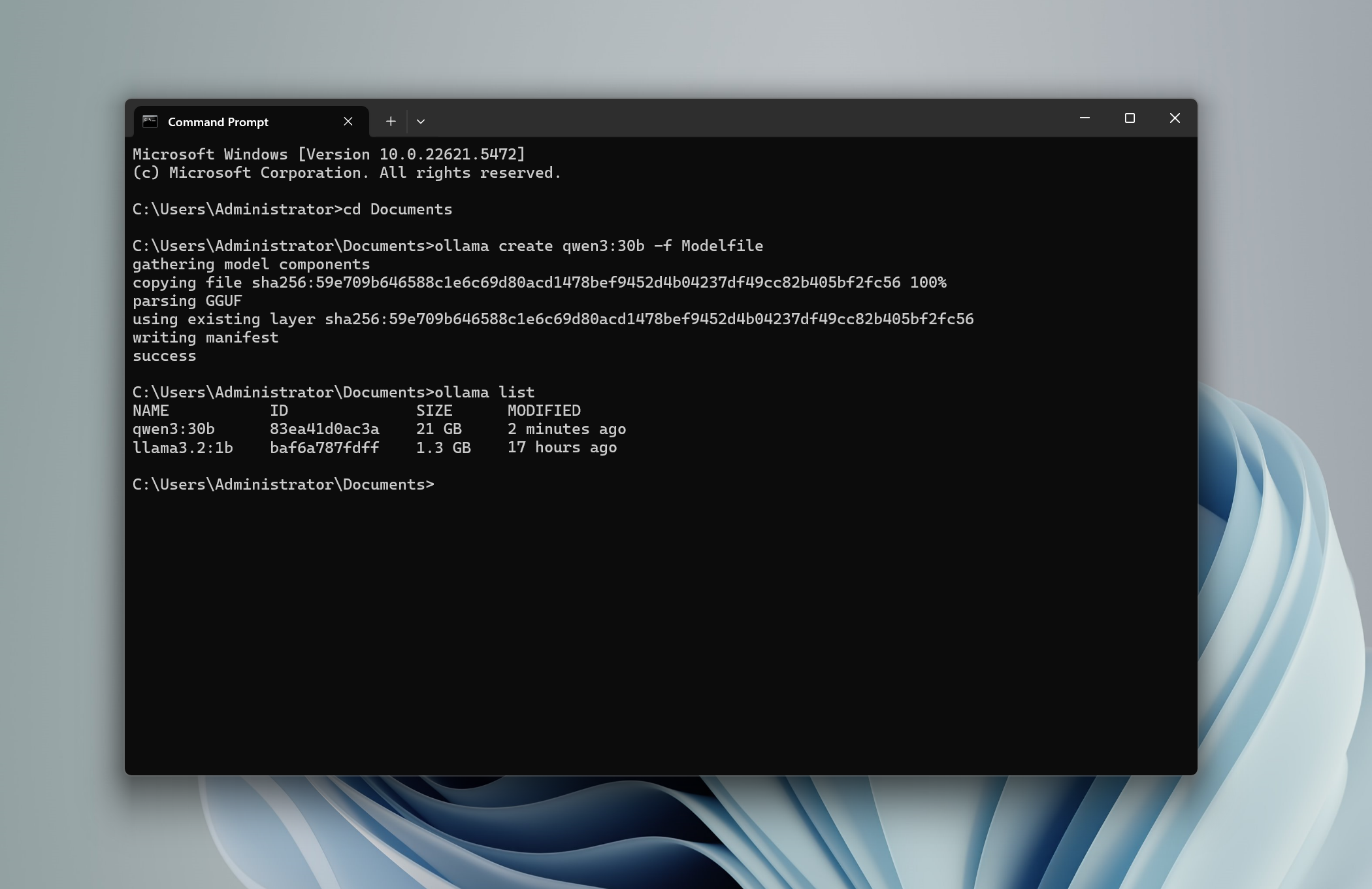Image resolution: width=1372 pixels, height=889 pixels.
Task: Click the 'ollama create qwen3:30b -f Modelfile' command text
Action: pos(599,246)
